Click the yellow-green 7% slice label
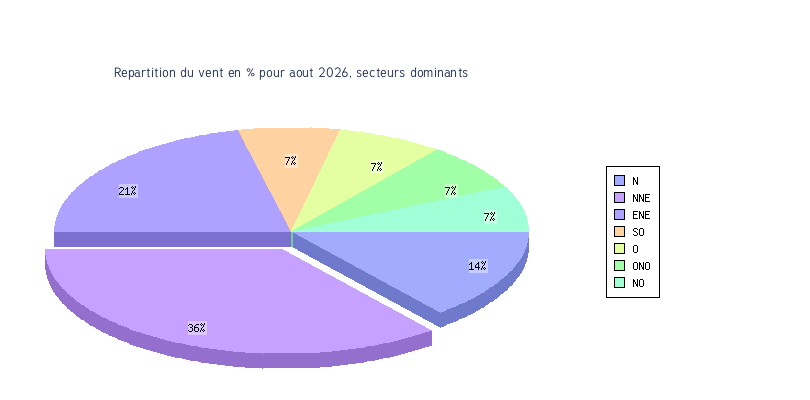The width and height of the screenshot is (810, 400). [x=377, y=167]
